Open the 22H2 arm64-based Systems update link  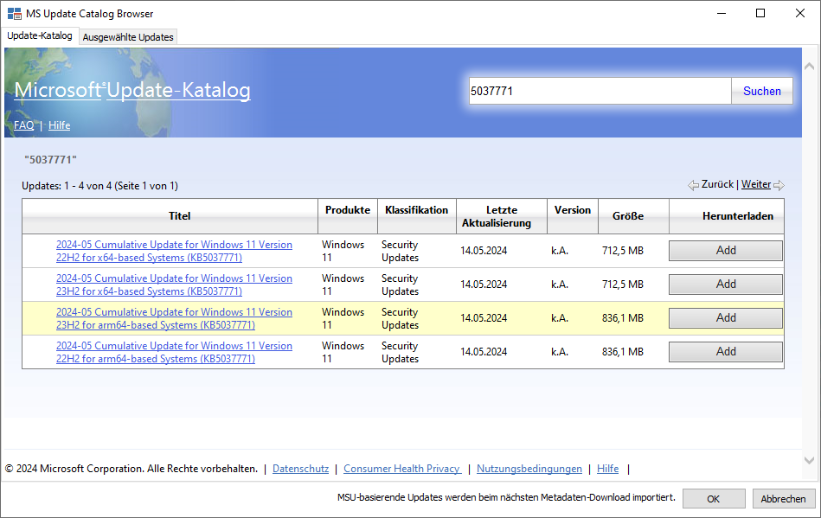174,352
